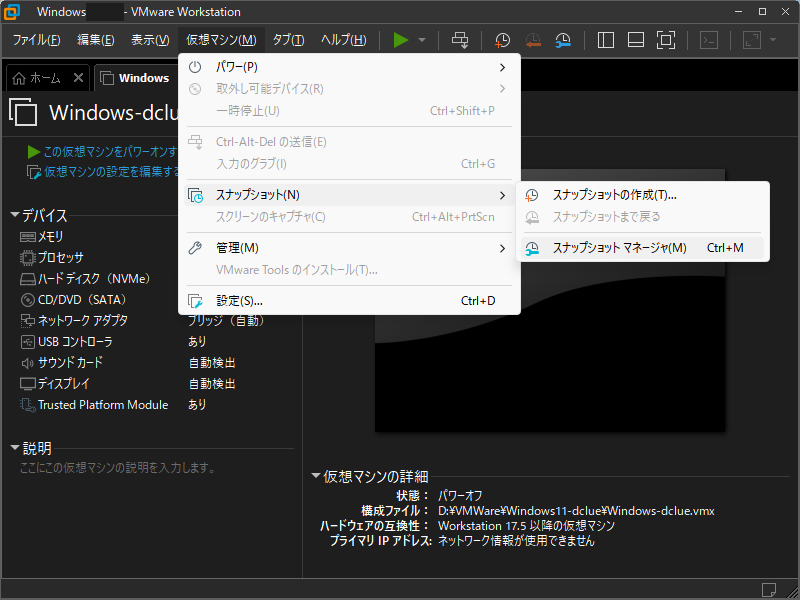Image resolution: width=800 pixels, height=600 pixels.
Task: Collapse the 説明 section
Action: (15, 448)
